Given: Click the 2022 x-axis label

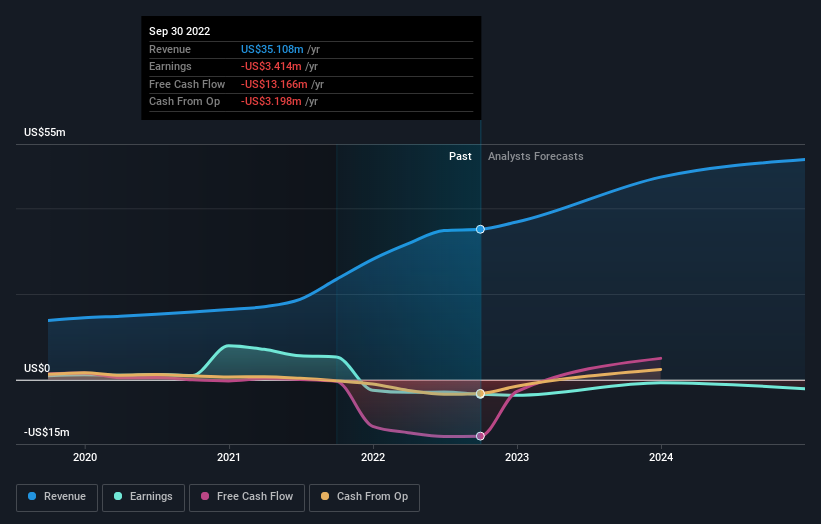Looking at the screenshot, I should pyautogui.click(x=373, y=457).
